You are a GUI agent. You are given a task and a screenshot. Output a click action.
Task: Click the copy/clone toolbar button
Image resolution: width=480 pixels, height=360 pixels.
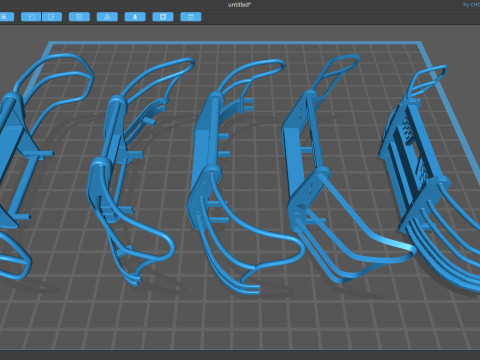[x=79, y=17]
